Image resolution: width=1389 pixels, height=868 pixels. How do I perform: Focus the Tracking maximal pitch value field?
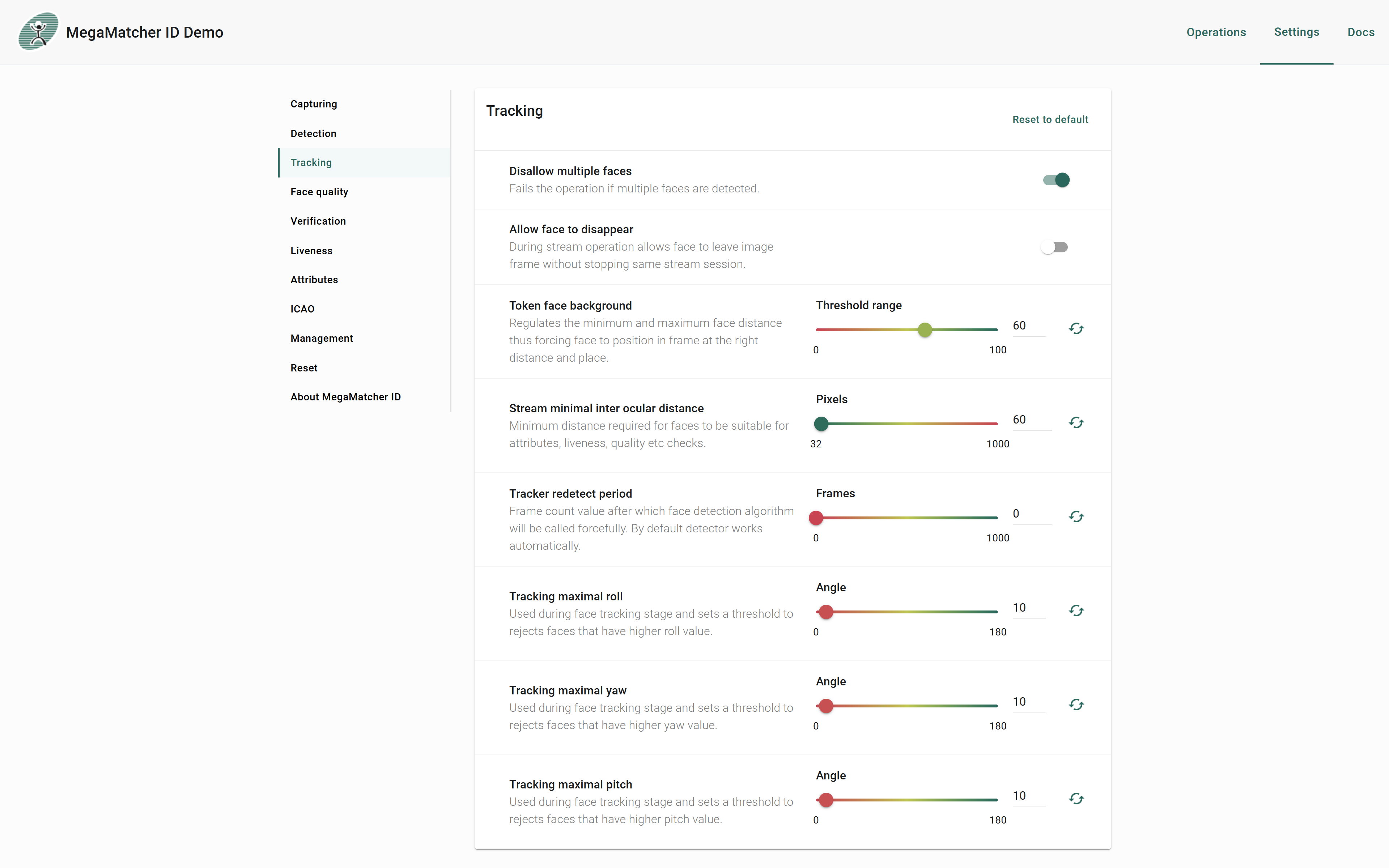(x=1029, y=796)
